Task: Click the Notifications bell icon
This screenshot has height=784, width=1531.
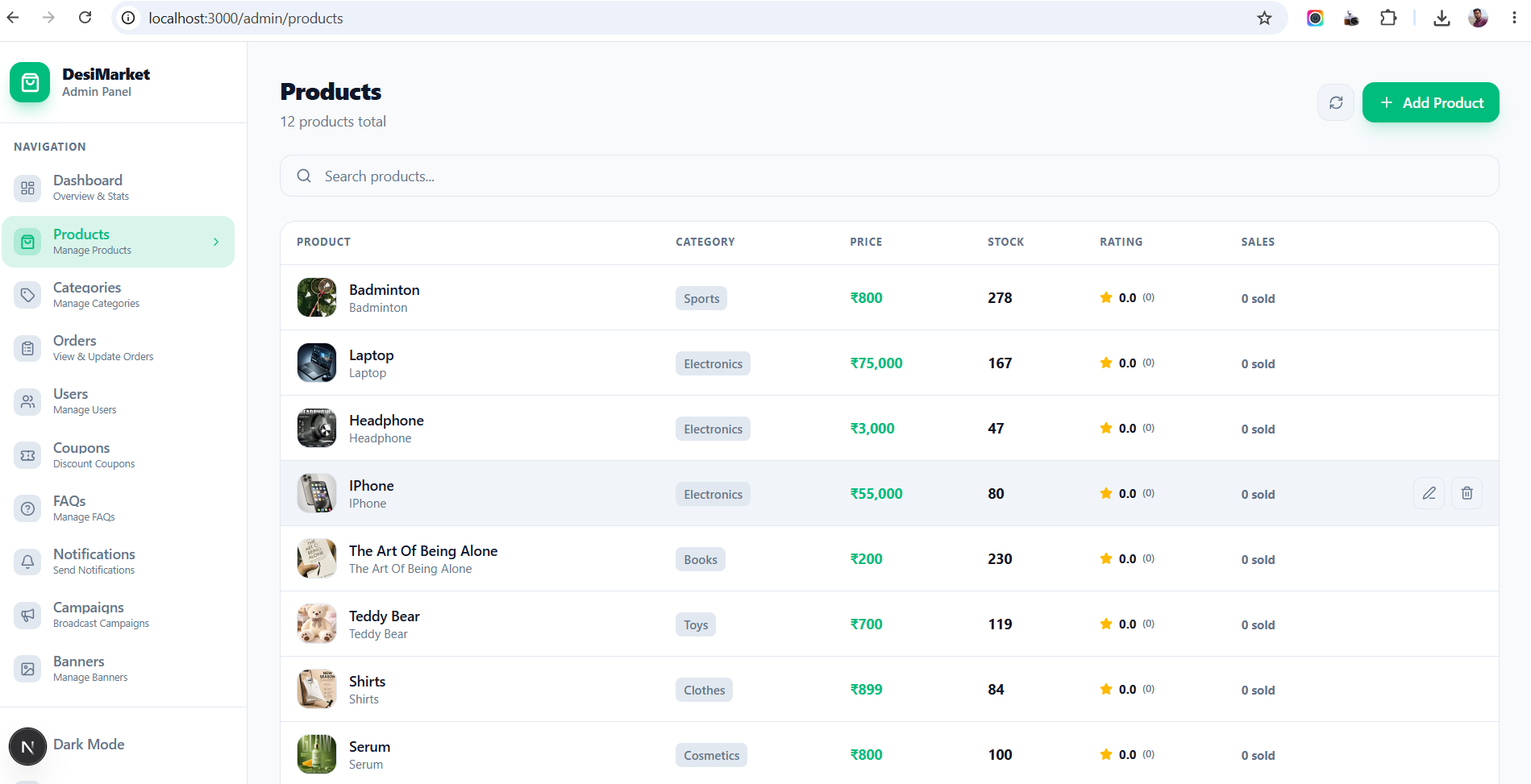Action: (x=28, y=562)
